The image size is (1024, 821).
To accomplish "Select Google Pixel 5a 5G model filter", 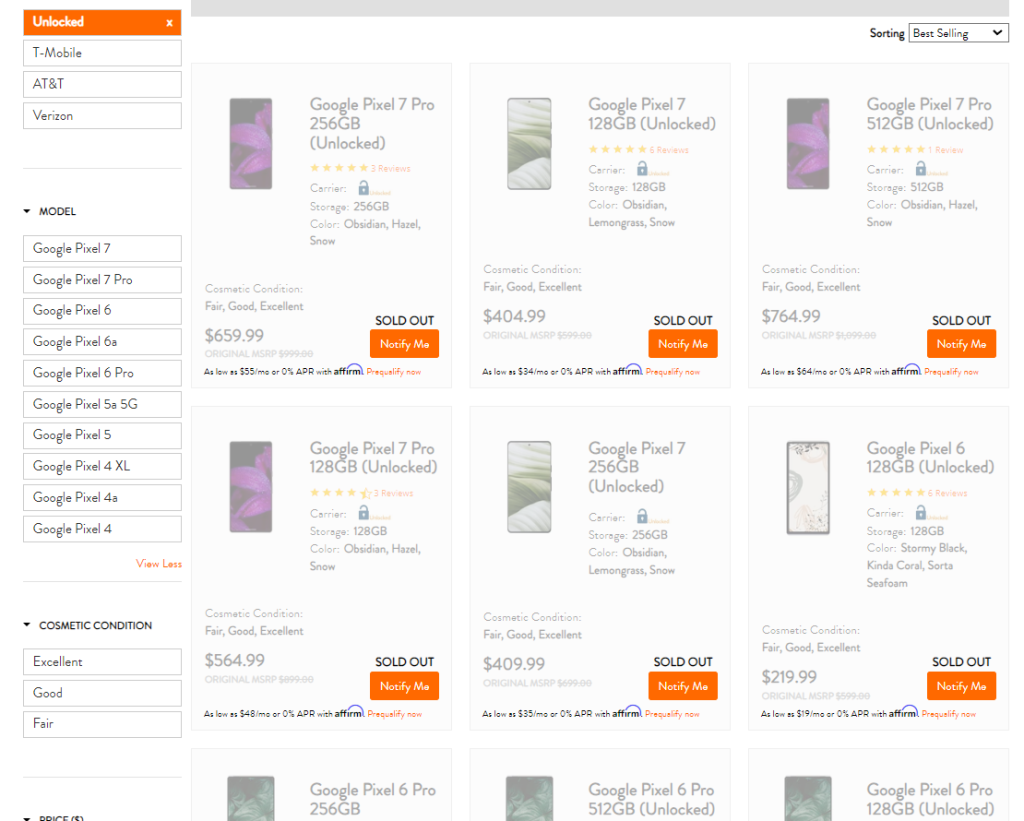I will (x=103, y=404).
